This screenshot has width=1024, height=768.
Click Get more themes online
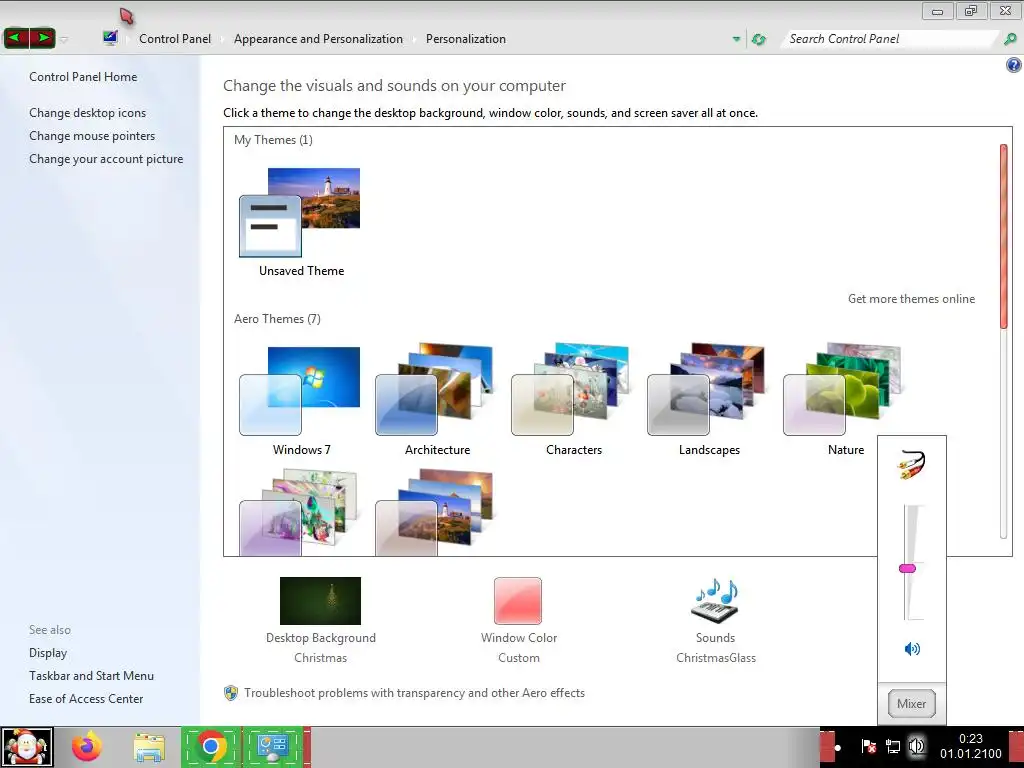click(x=911, y=298)
